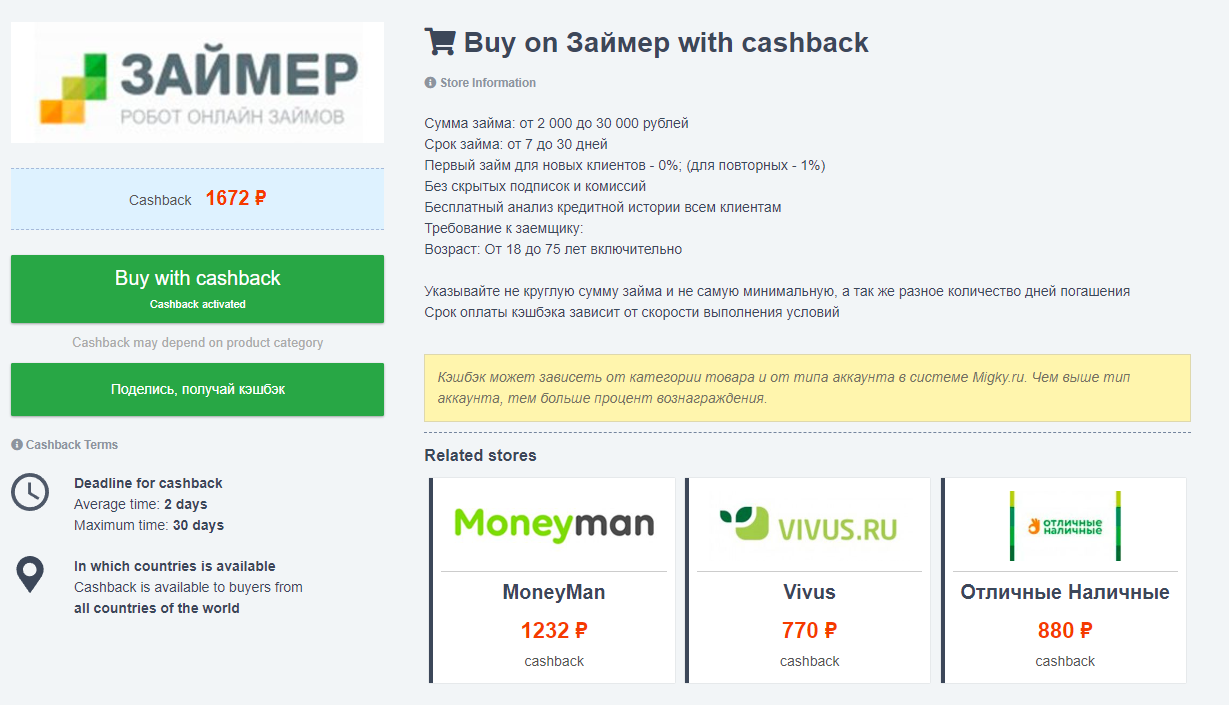Viewport: 1229px width, 705px height.
Task: Click the map pin location icon
Action: pos(30,575)
